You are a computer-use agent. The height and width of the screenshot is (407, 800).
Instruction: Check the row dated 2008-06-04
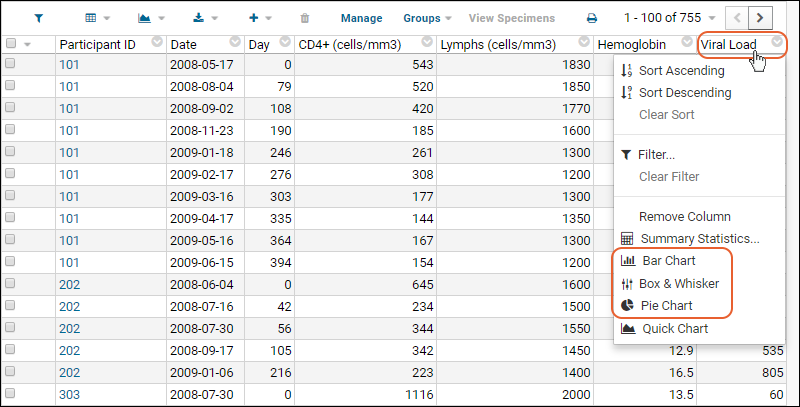click(10, 284)
